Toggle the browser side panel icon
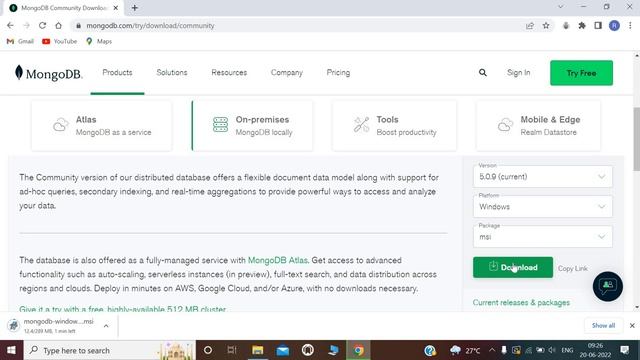Viewport: 640px width, 360px height. (598, 25)
